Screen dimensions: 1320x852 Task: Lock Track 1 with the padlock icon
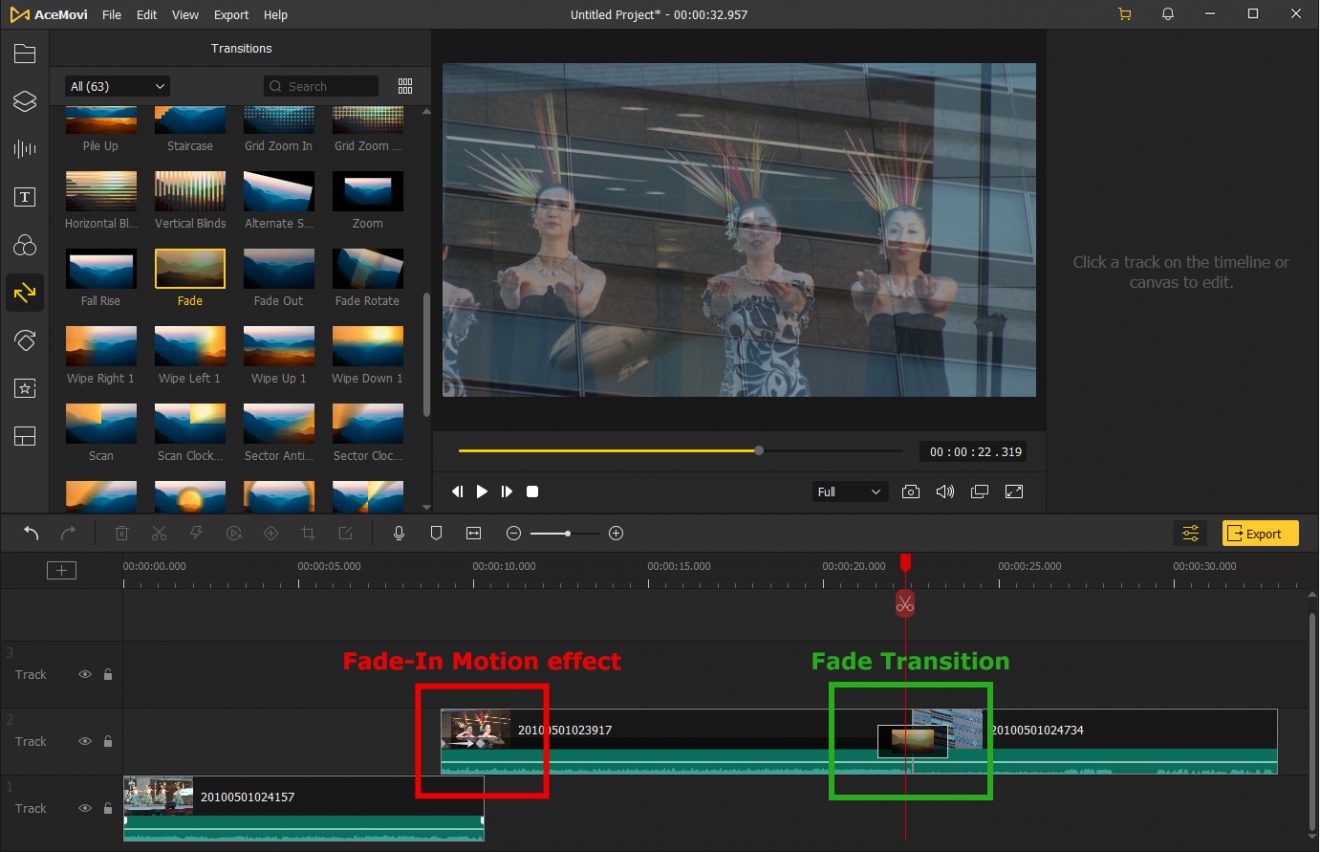(x=107, y=808)
